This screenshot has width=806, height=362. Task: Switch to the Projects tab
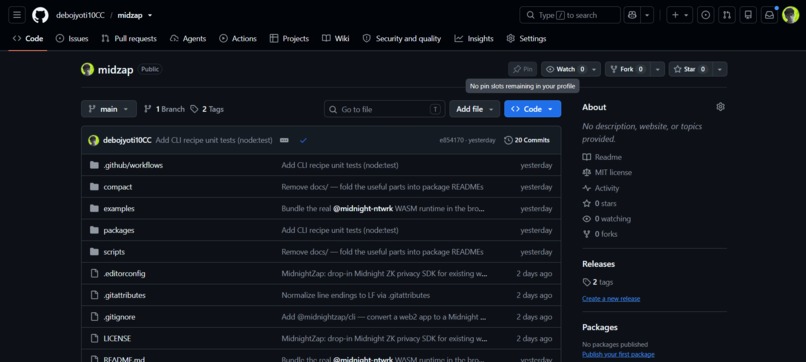(289, 39)
